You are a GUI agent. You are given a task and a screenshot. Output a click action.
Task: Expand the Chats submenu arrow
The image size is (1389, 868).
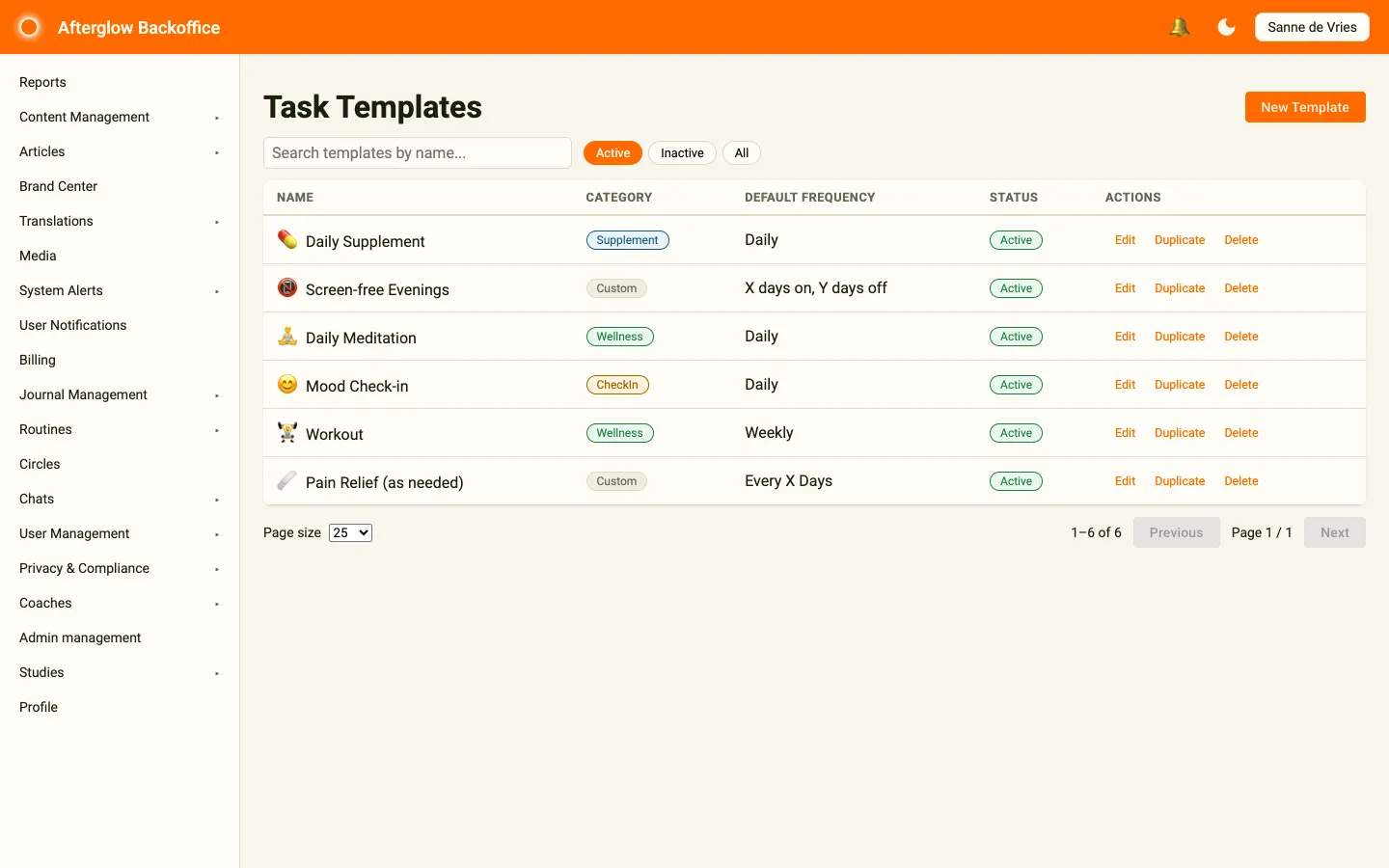pos(217,500)
